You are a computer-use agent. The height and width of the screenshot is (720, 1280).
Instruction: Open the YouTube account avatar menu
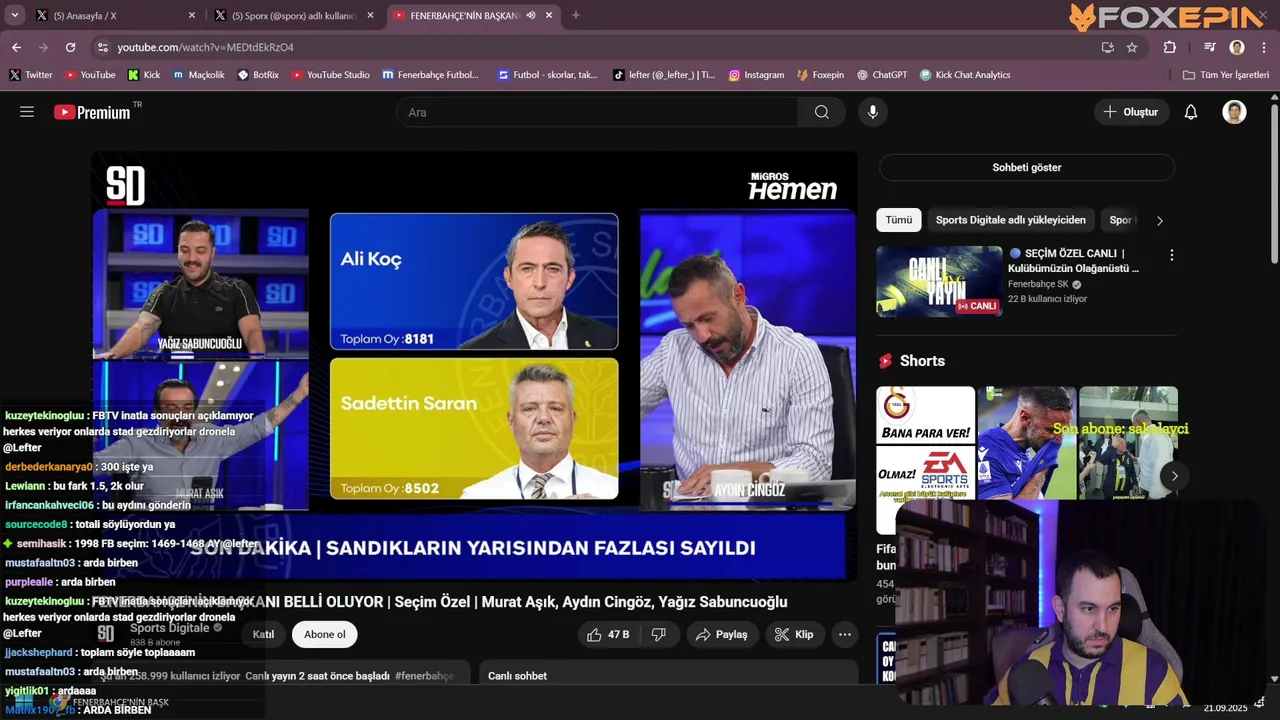pos(1235,112)
